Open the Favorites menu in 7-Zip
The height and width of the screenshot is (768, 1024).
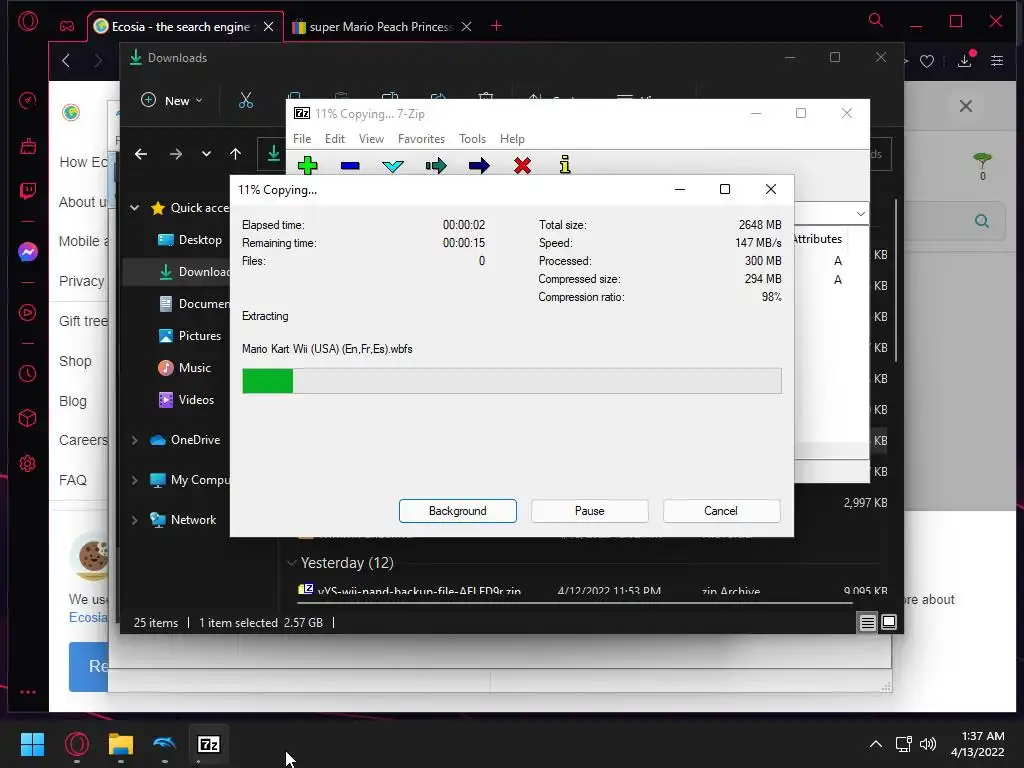click(x=421, y=138)
